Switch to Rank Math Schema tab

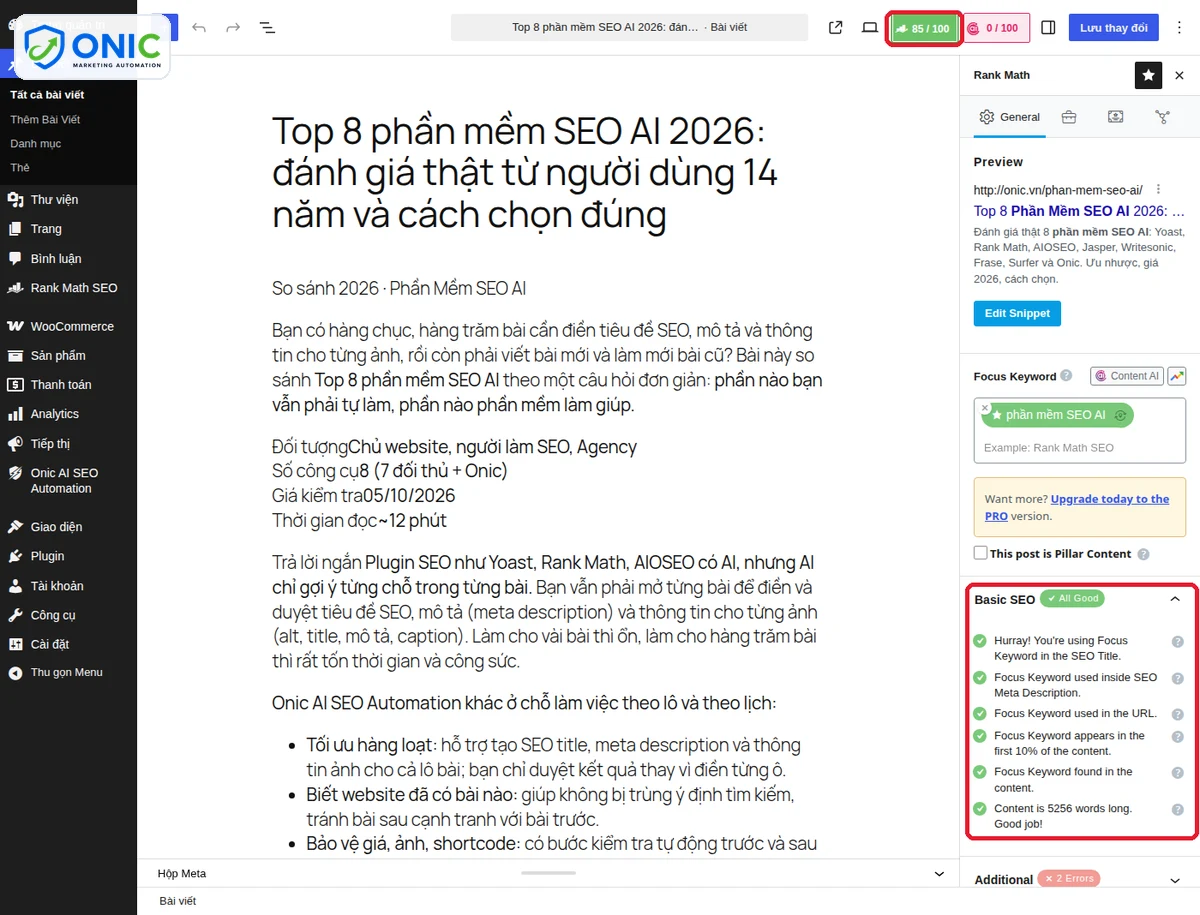coord(1116,117)
